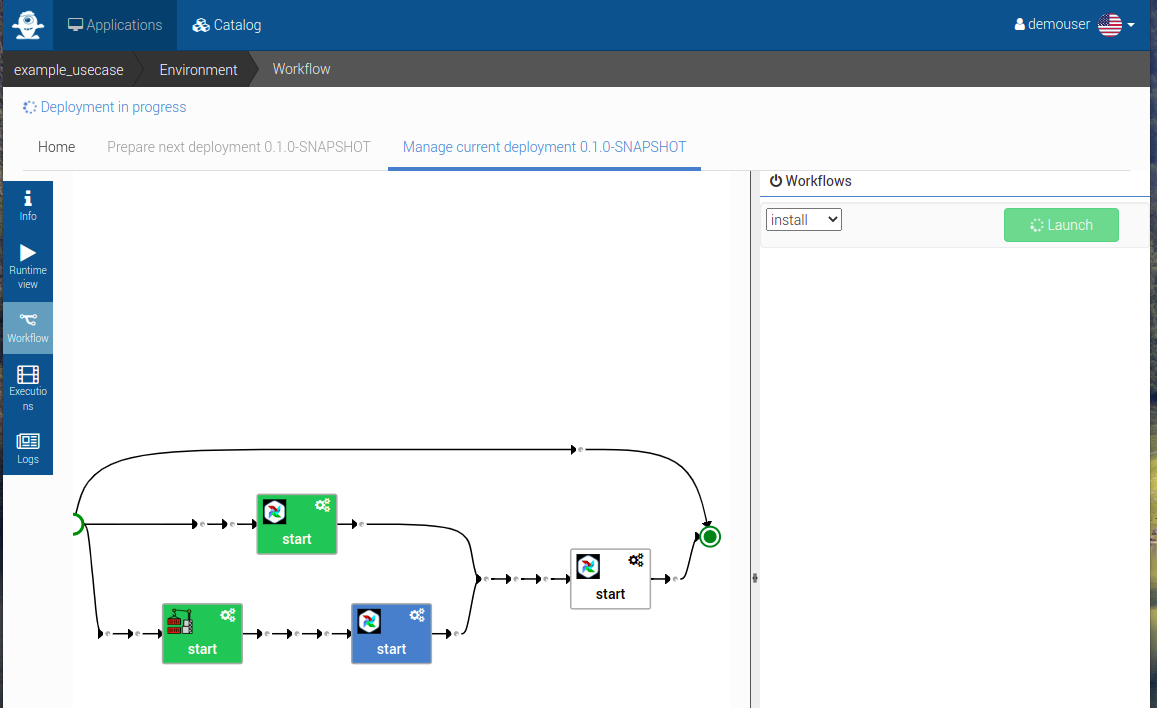Click gears icon on top green start step

pyautogui.click(x=322, y=505)
